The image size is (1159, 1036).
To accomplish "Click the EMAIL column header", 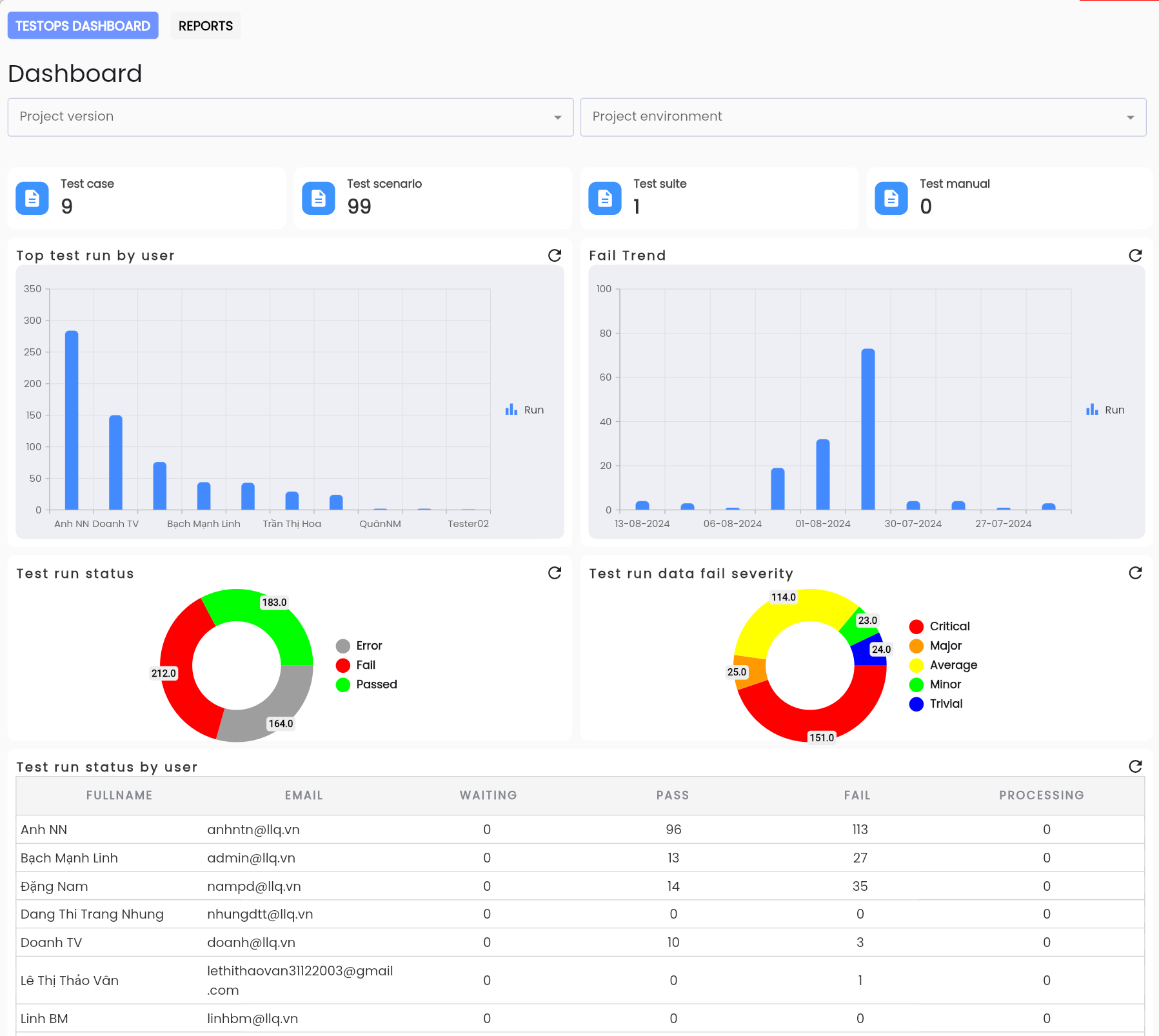I will point(304,795).
